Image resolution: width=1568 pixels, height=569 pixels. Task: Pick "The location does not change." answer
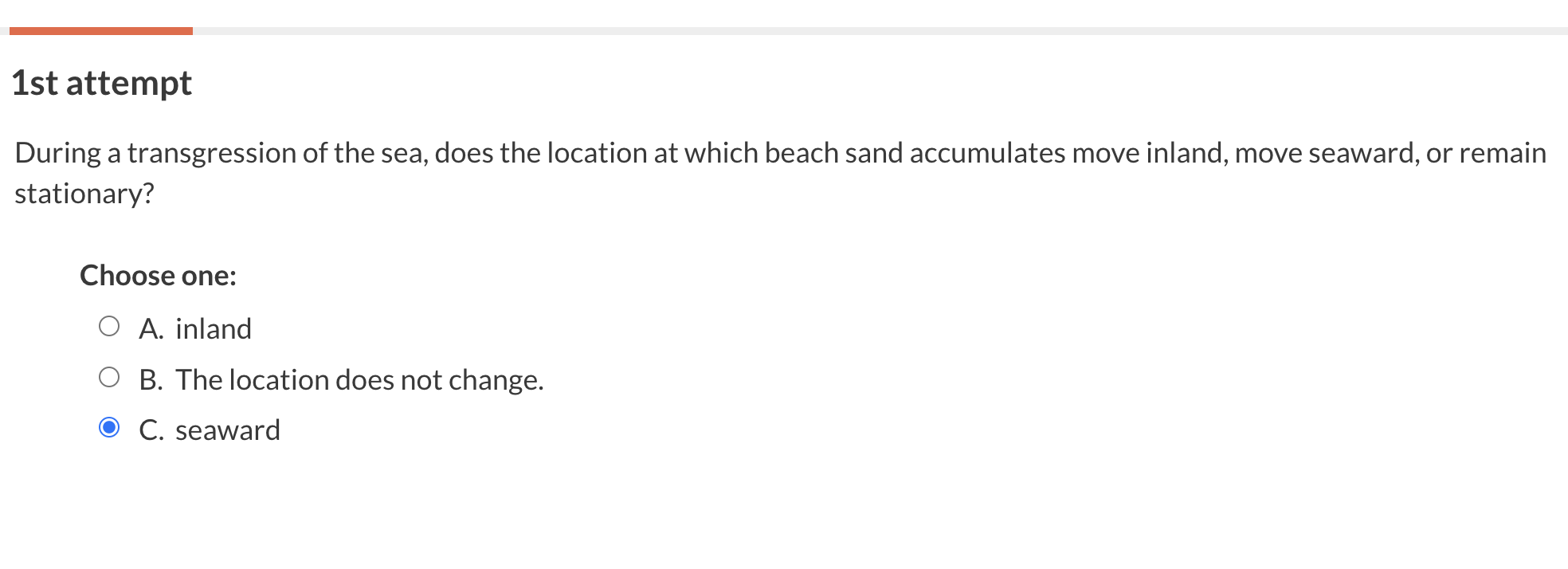(360, 379)
